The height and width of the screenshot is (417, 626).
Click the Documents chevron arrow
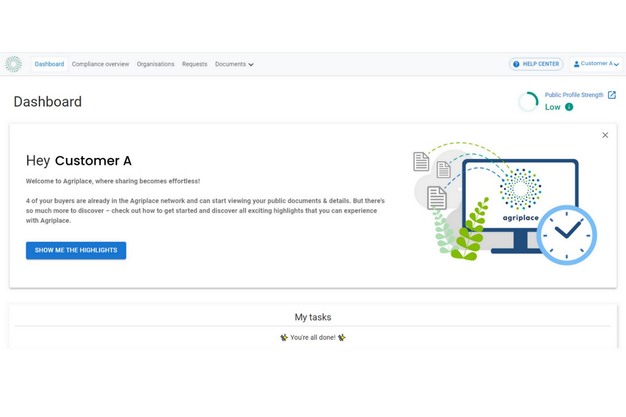(251, 65)
